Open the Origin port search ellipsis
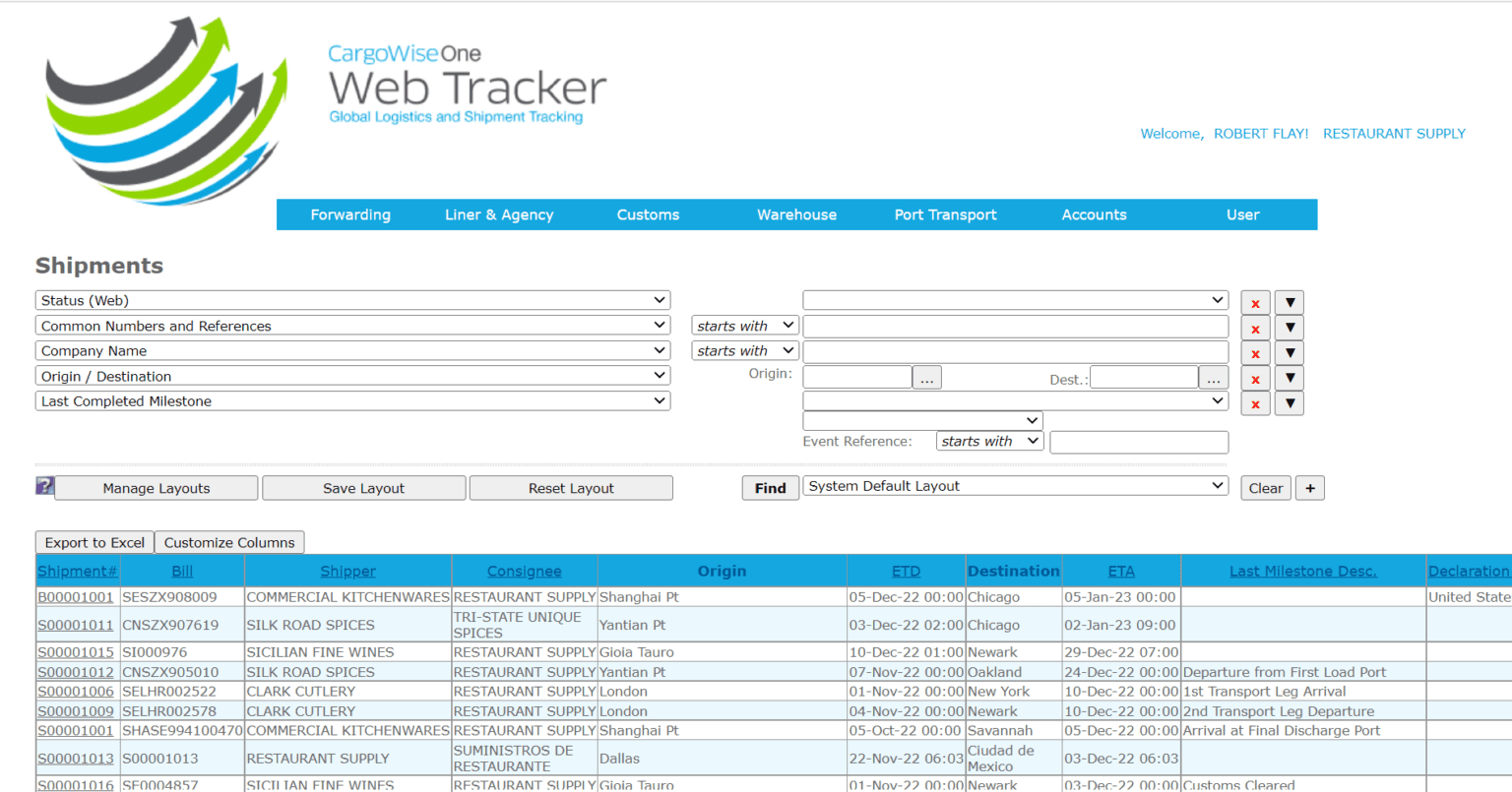Screen dimensions: 1512x792 tap(926, 377)
